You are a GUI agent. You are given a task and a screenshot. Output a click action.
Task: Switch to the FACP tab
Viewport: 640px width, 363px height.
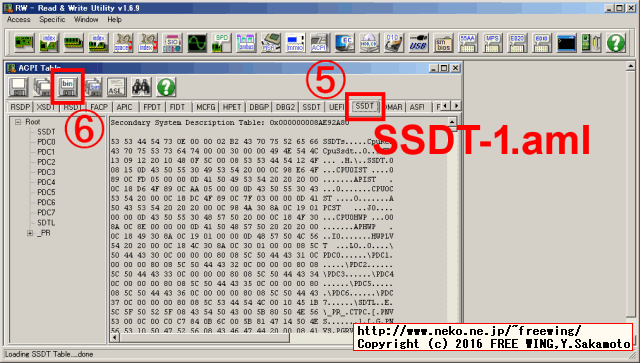pyautogui.click(x=99, y=107)
